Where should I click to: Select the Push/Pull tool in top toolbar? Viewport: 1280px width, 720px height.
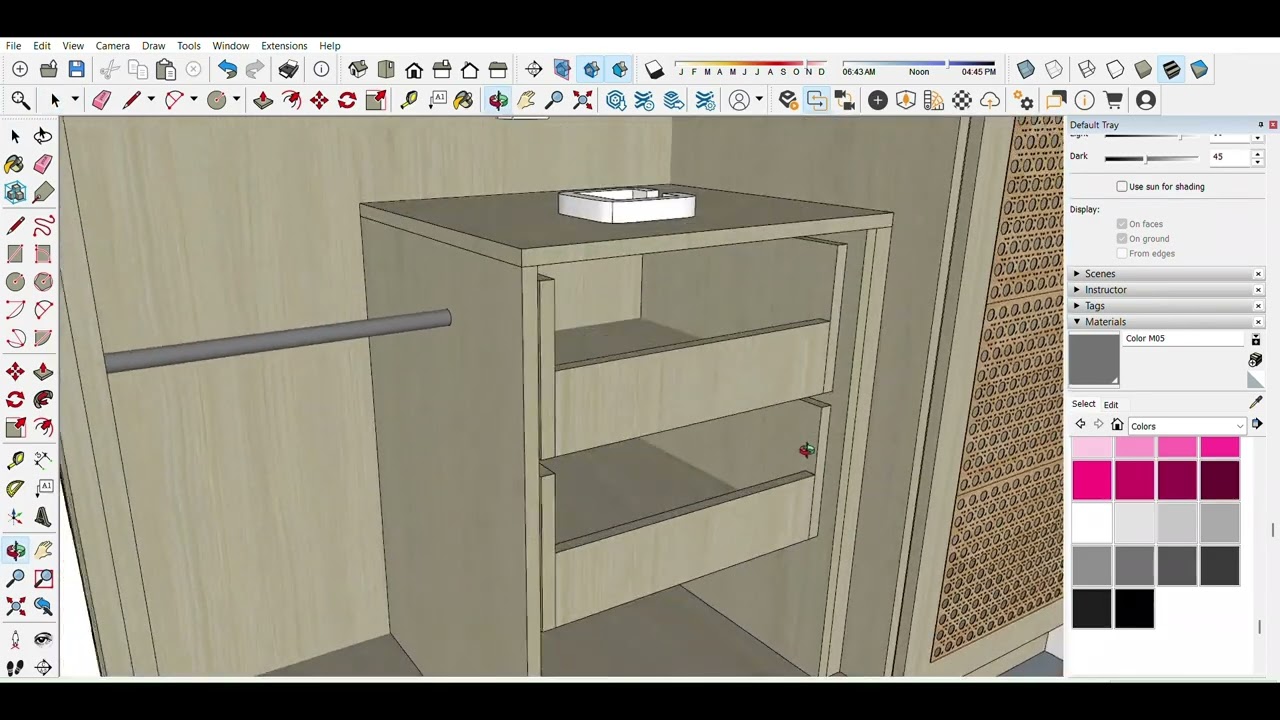263,100
